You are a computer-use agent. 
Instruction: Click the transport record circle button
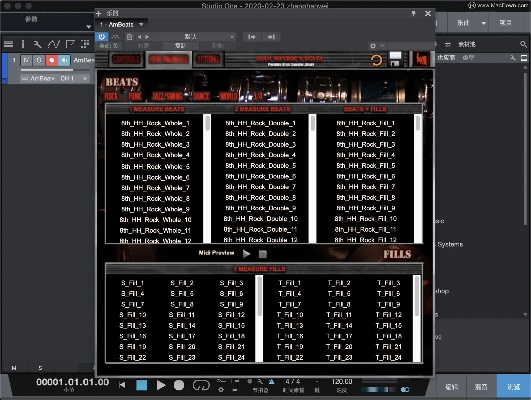coord(179,385)
